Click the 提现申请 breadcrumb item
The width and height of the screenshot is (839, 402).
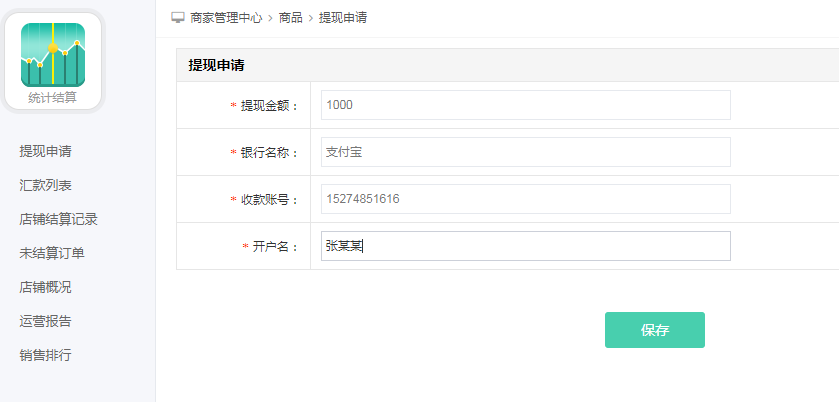pos(342,18)
